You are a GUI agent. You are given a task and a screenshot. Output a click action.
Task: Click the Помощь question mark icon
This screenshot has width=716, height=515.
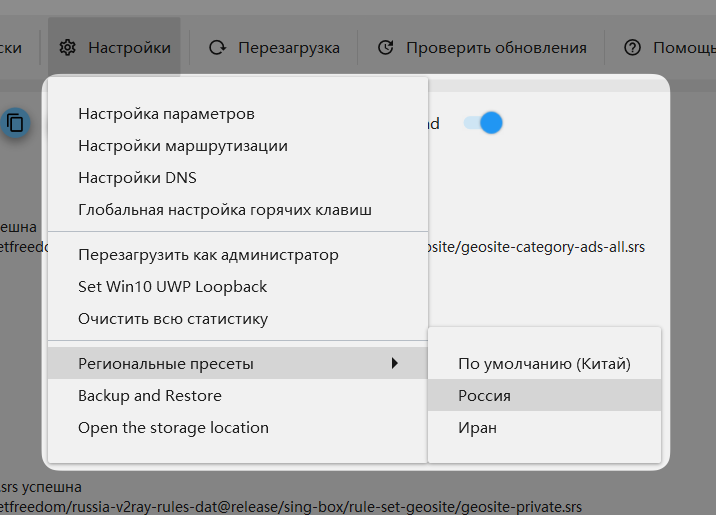pyautogui.click(x=632, y=47)
